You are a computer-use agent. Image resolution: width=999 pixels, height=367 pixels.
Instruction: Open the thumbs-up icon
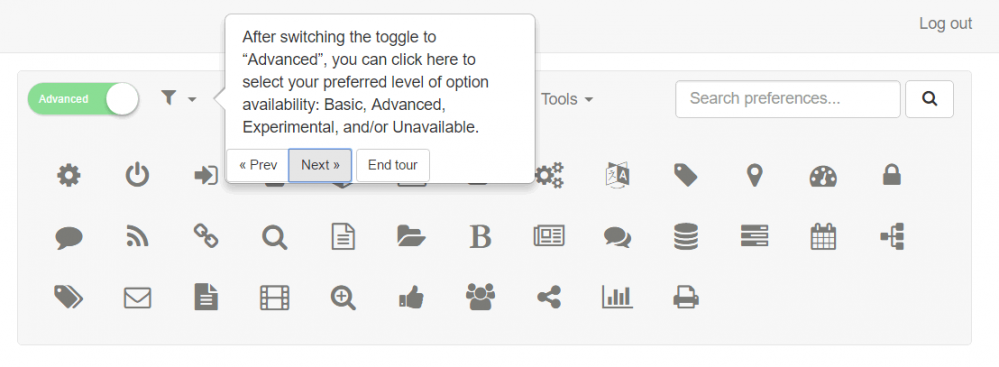412,298
